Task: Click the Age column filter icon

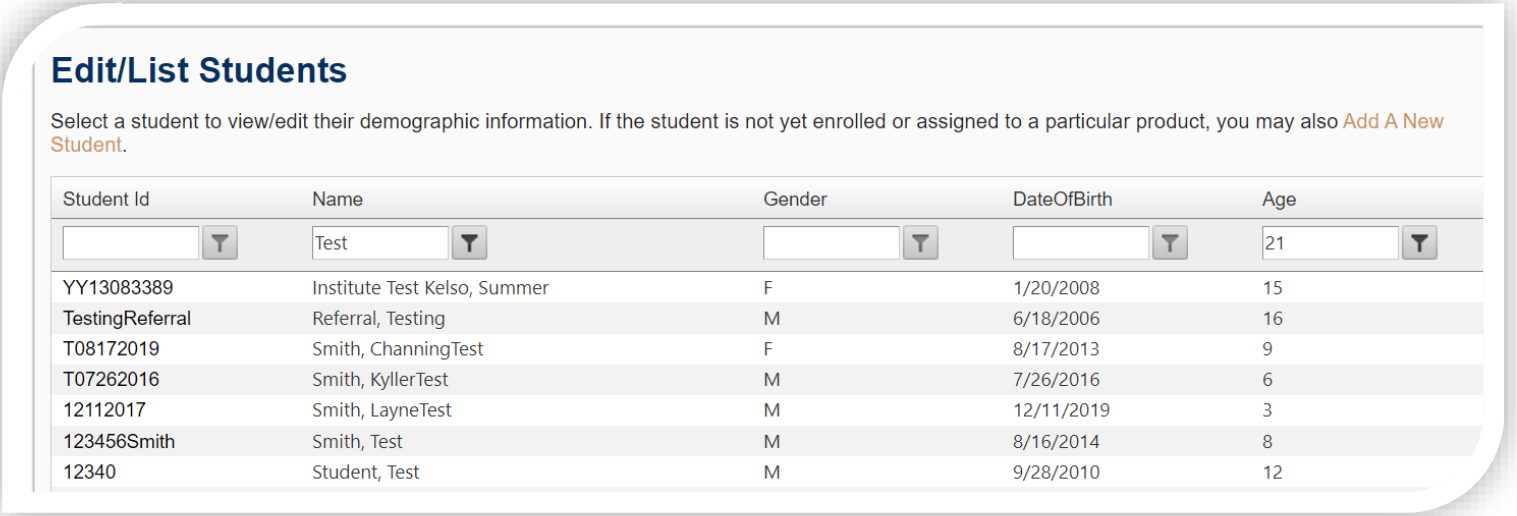Action: tap(1419, 243)
